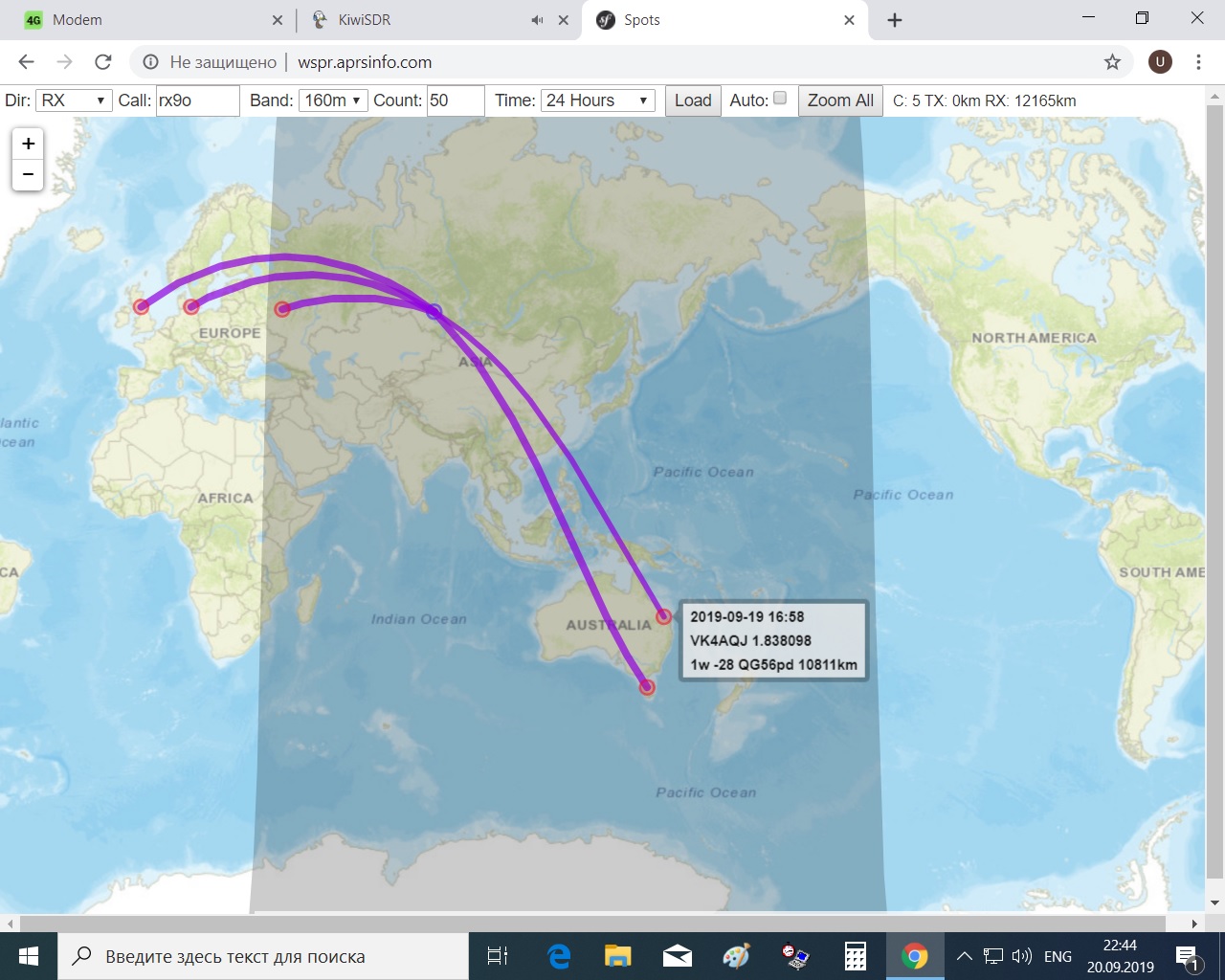
Task: Open Chrome's three-dot menu
Action: [x=1198, y=61]
